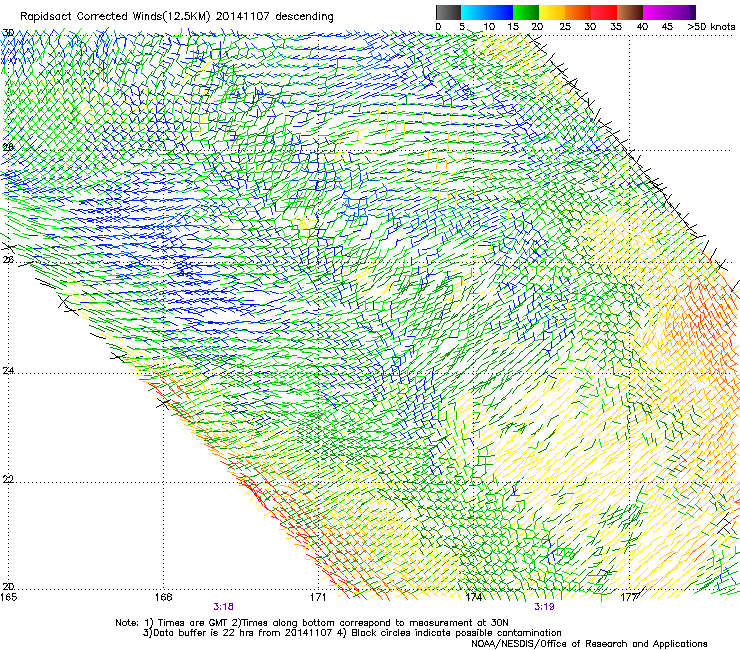Click the legend tick label '25'

point(564,27)
